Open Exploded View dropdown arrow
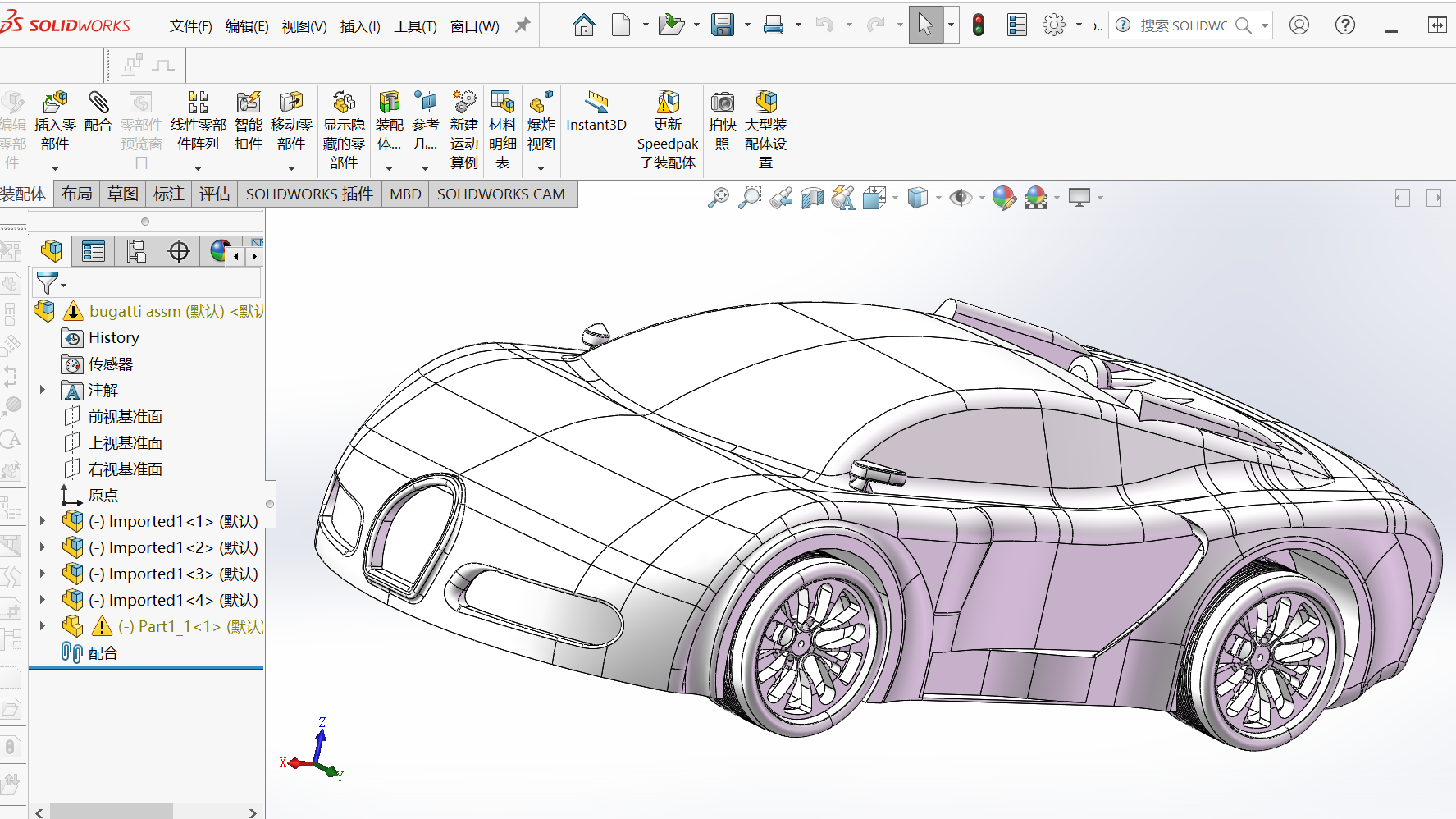 pos(541,169)
